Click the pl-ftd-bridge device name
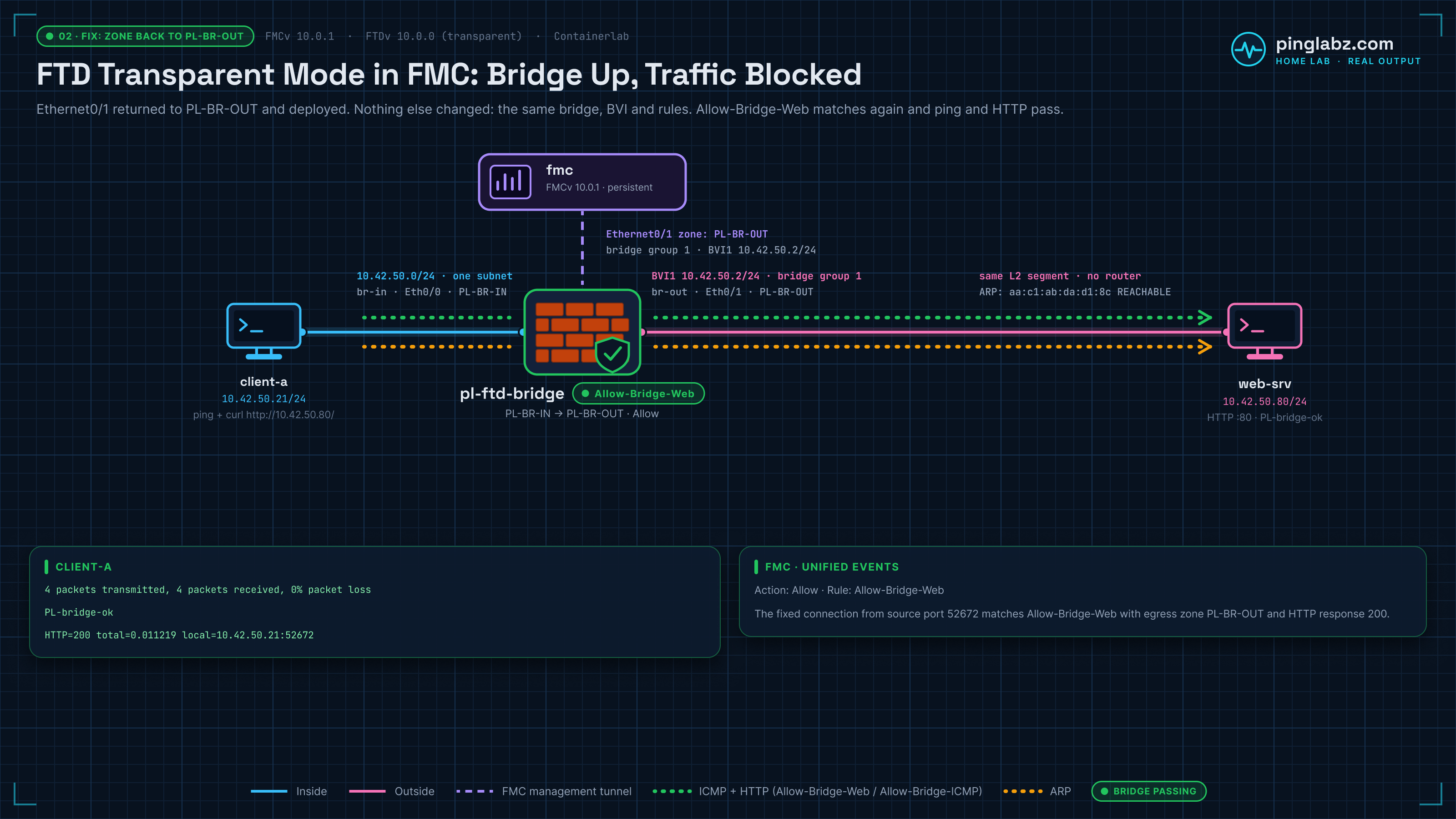Viewport: 1456px width, 819px height. pyautogui.click(x=511, y=394)
